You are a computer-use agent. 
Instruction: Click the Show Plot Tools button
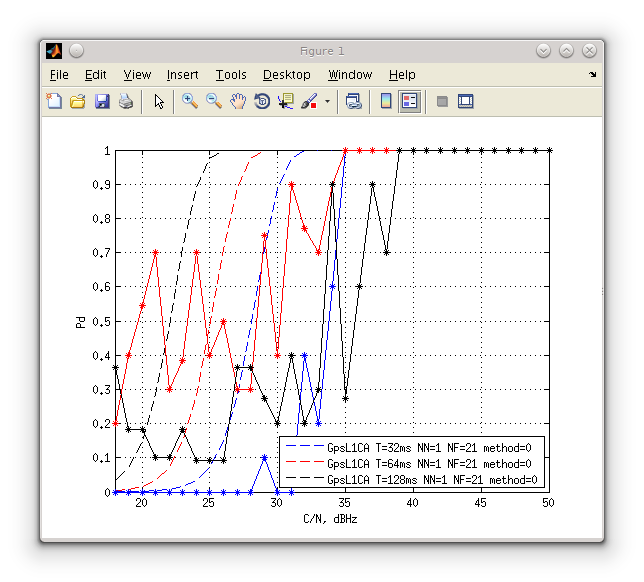465,101
